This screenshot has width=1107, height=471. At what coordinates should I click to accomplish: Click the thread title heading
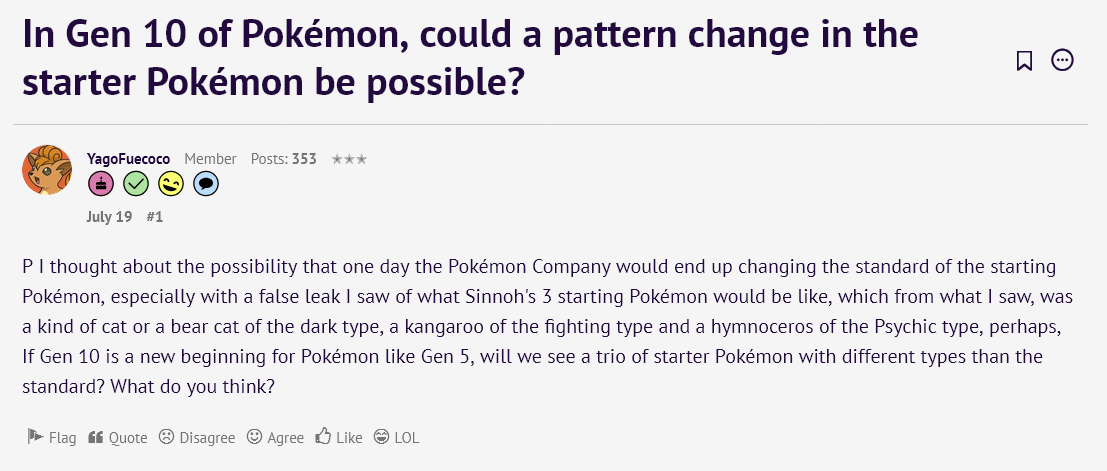470,59
